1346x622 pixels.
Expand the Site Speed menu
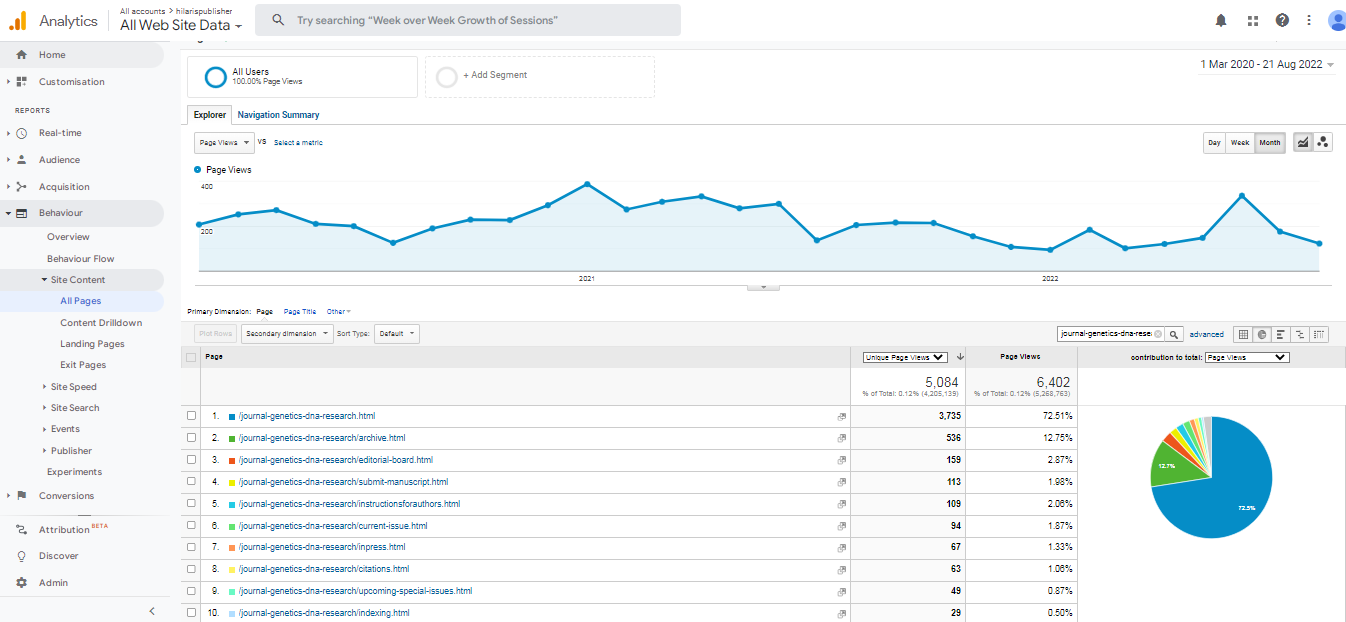73,387
